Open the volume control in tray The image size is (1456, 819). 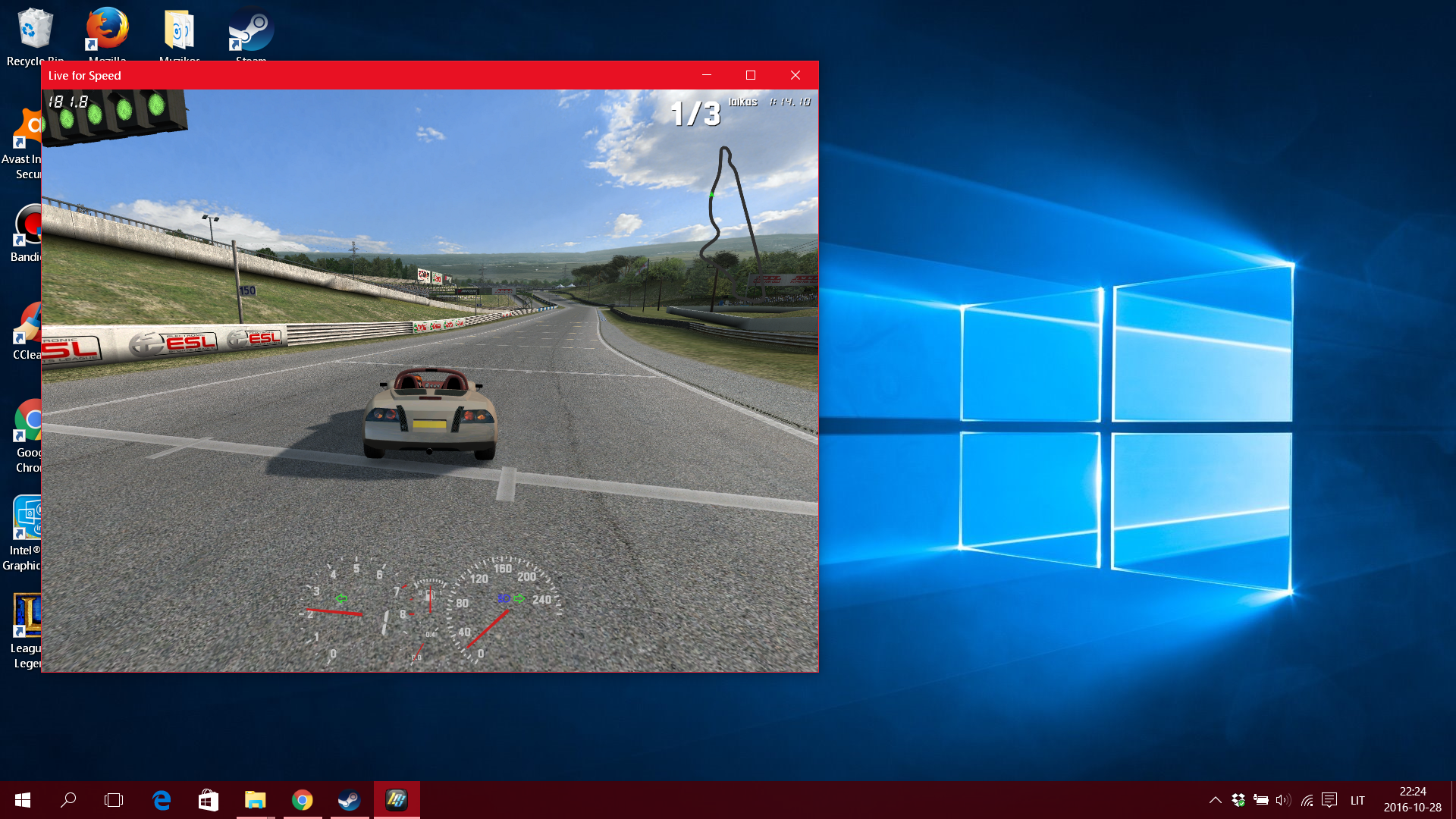(1283, 800)
